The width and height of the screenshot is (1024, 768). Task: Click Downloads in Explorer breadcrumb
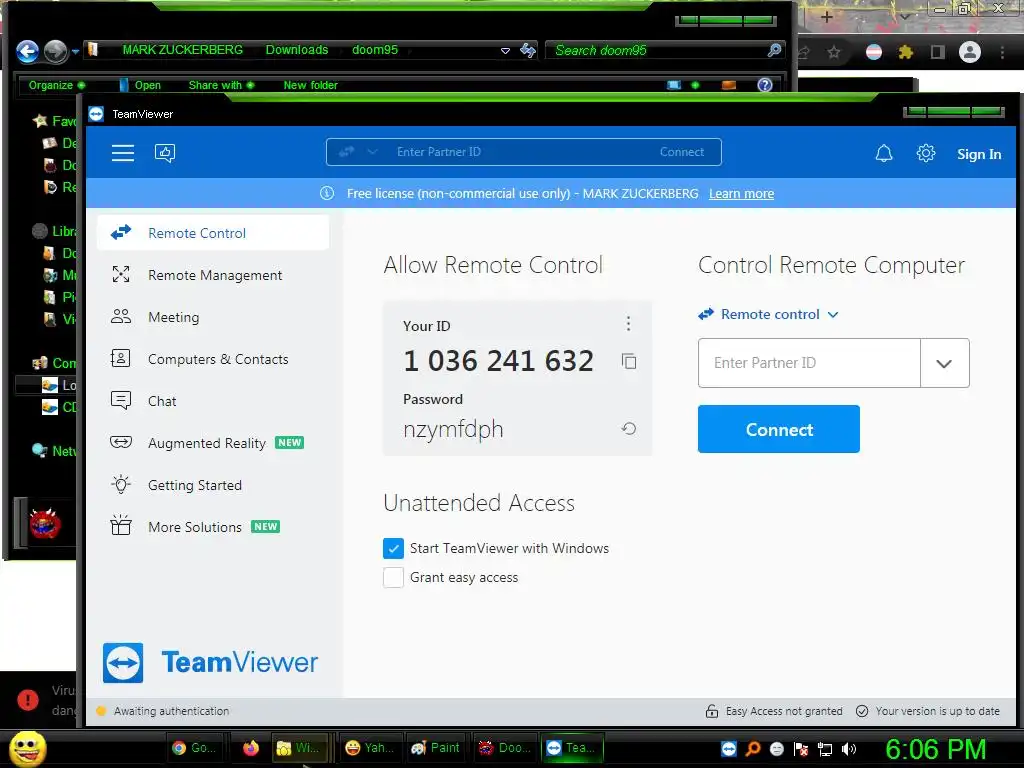click(x=296, y=50)
